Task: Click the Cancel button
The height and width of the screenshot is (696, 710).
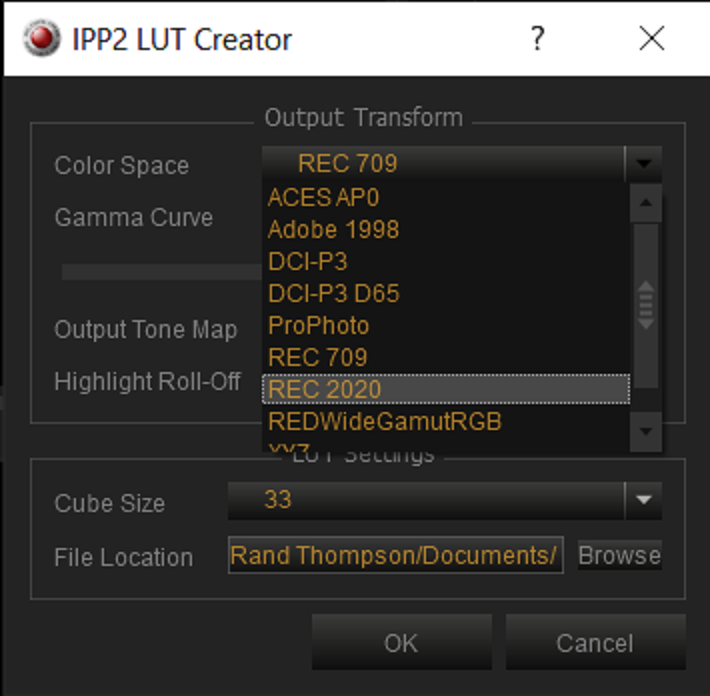Action: point(595,642)
